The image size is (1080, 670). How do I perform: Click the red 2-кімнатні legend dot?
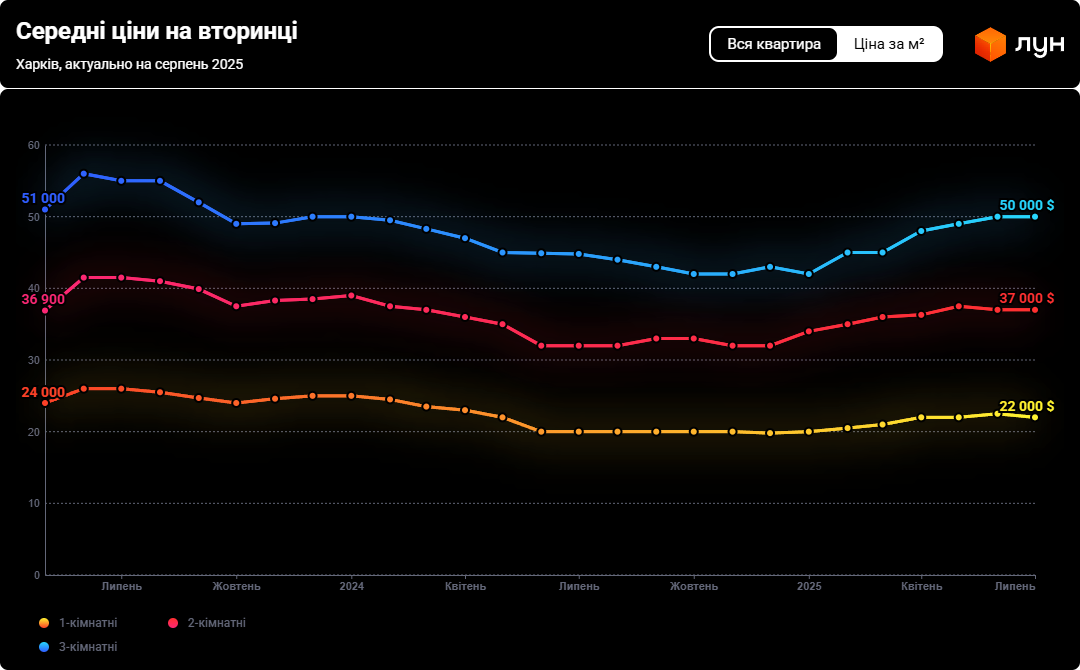173,623
